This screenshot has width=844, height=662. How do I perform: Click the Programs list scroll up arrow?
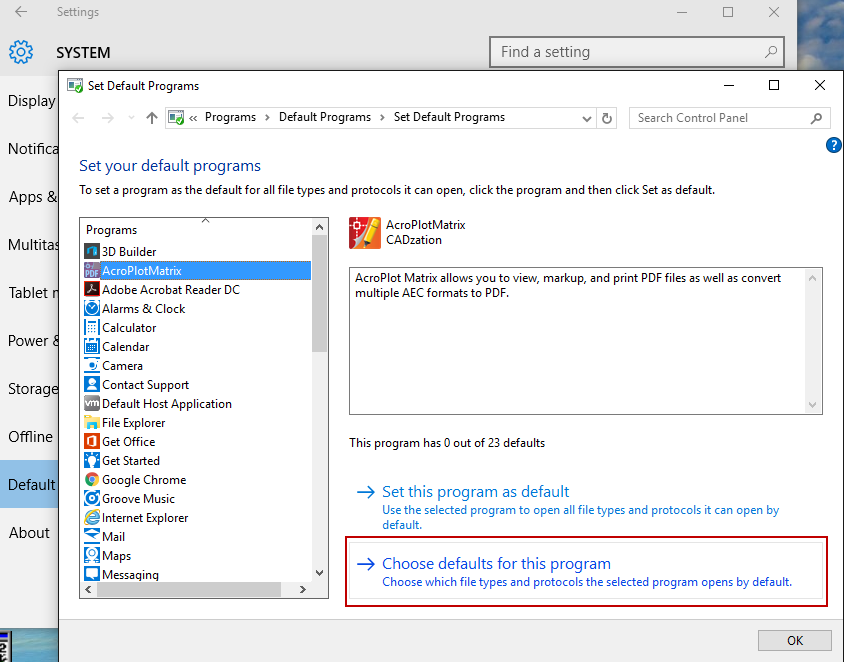pos(319,227)
